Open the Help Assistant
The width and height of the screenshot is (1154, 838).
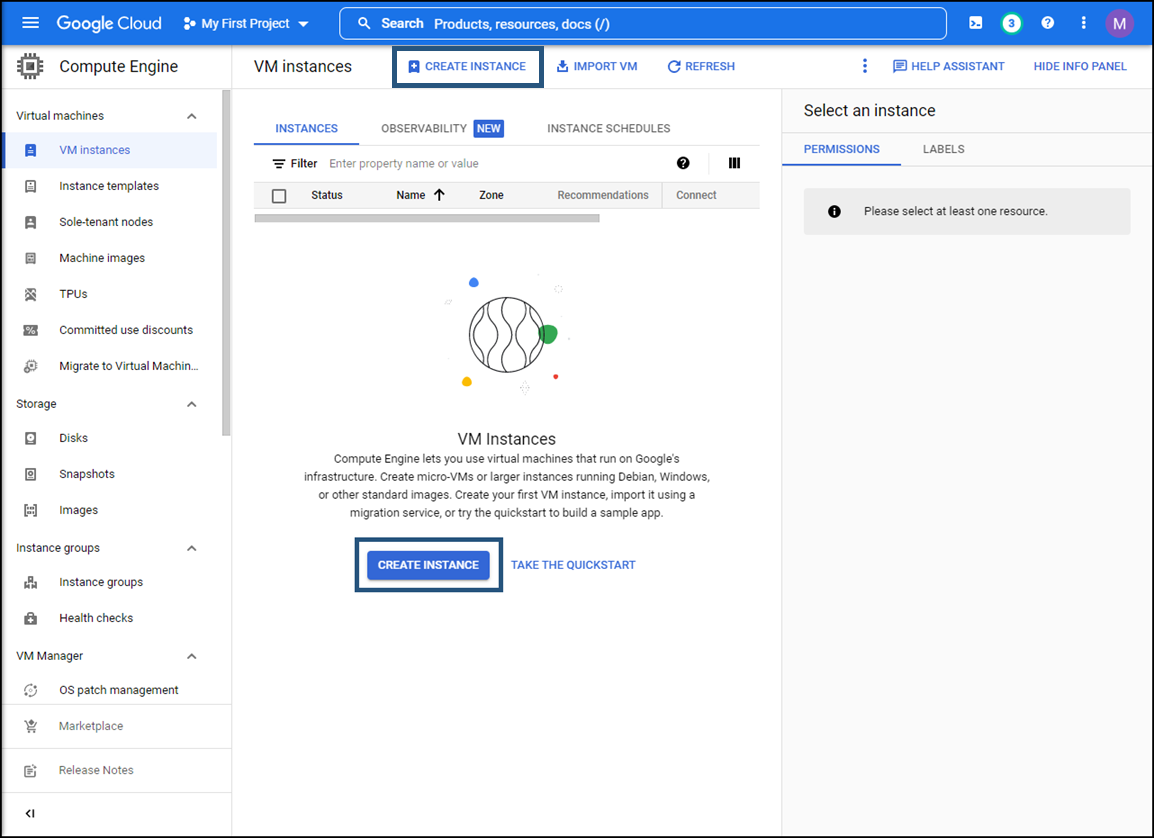[948, 66]
